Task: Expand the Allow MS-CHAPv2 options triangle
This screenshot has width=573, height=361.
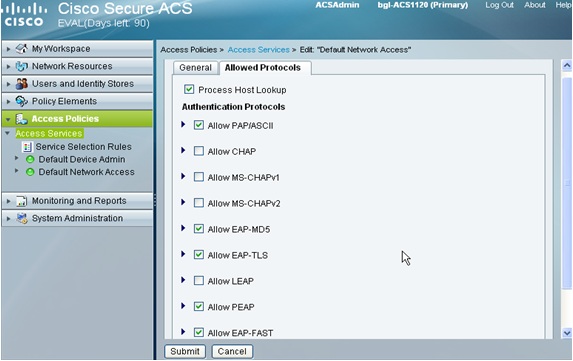Action: pyautogui.click(x=183, y=202)
